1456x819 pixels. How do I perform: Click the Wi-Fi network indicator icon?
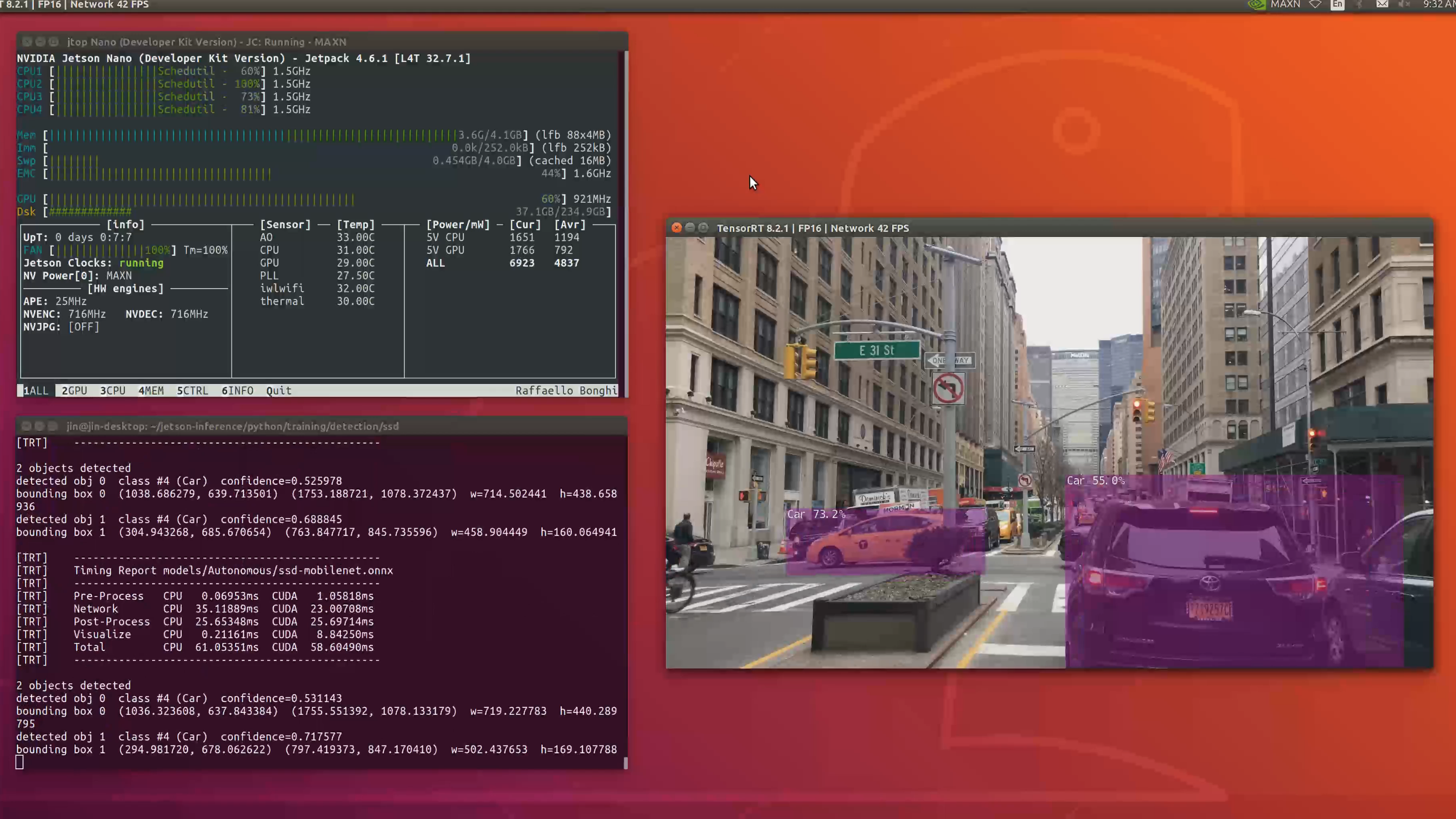(x=1315, y=5)
